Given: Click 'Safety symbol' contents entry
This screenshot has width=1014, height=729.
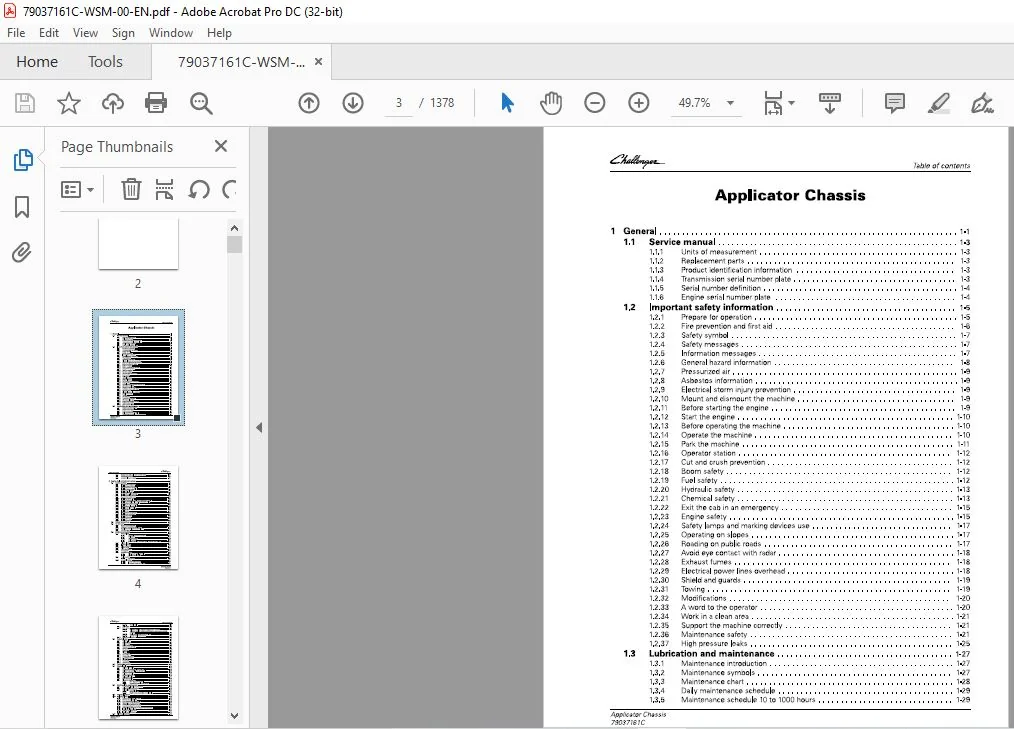Looking at the screenshot, I should pyautogui.click(x=704, y=335).
